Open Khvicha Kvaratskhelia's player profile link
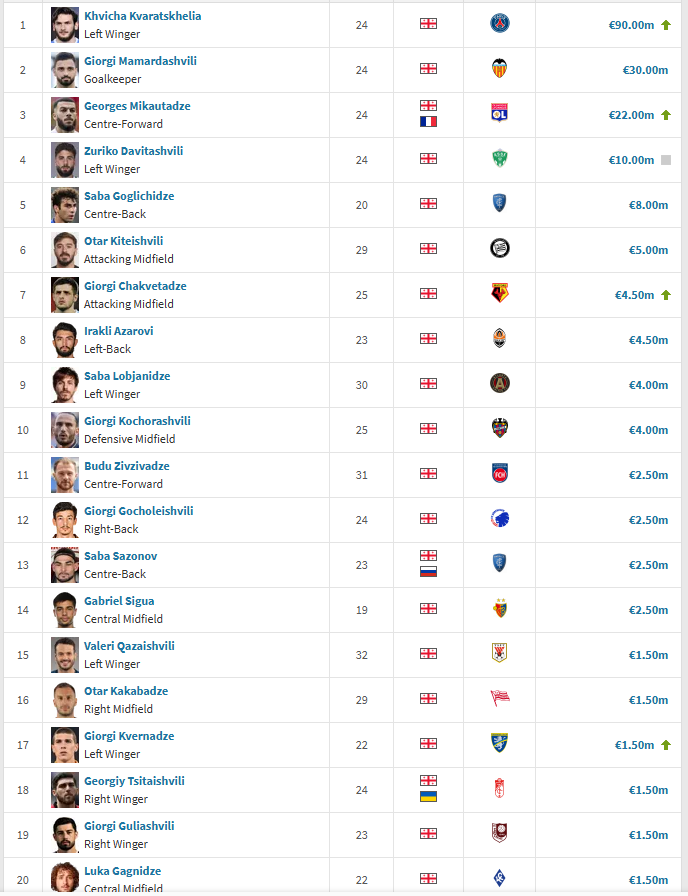This screenshot has width=688, height=896. tap(142, 16)
